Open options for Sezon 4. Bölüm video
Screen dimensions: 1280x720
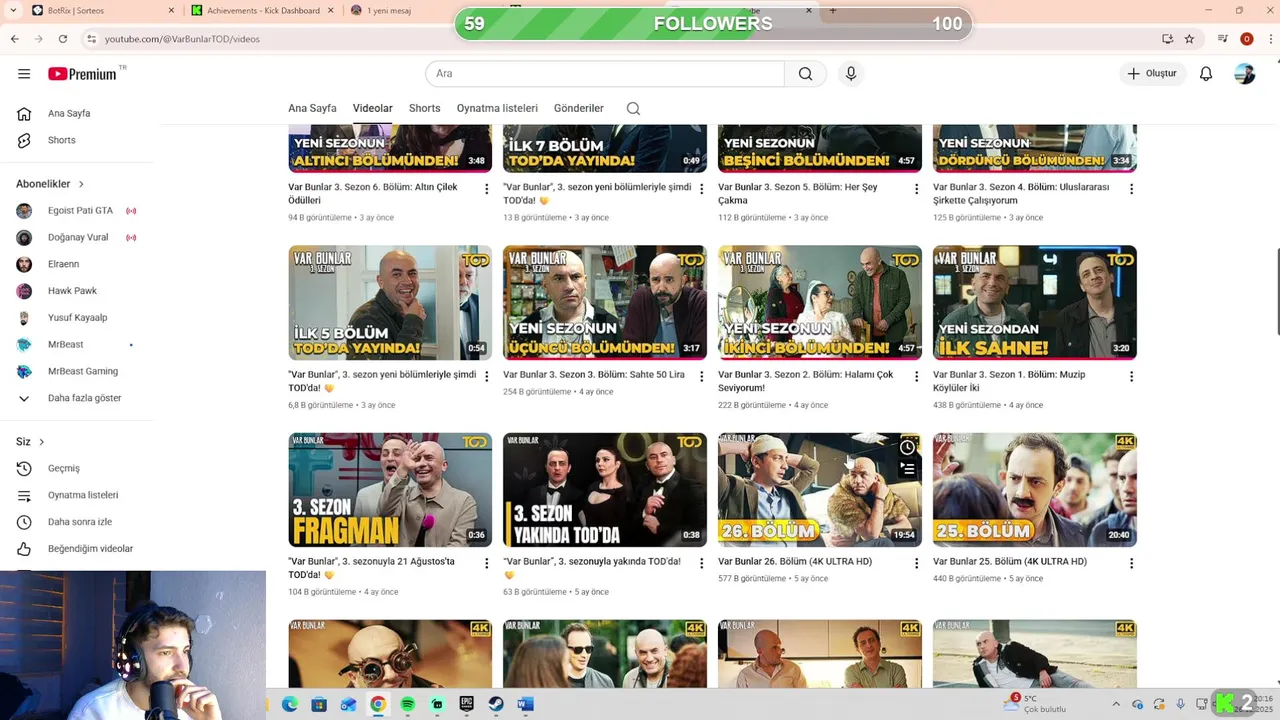pyautogui.click(x=1131, y=189)
